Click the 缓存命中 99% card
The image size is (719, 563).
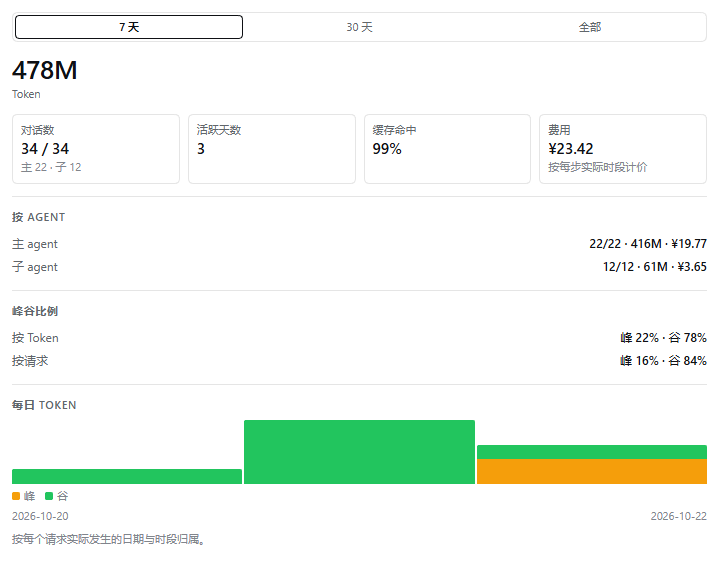click(x=448, y=149)
